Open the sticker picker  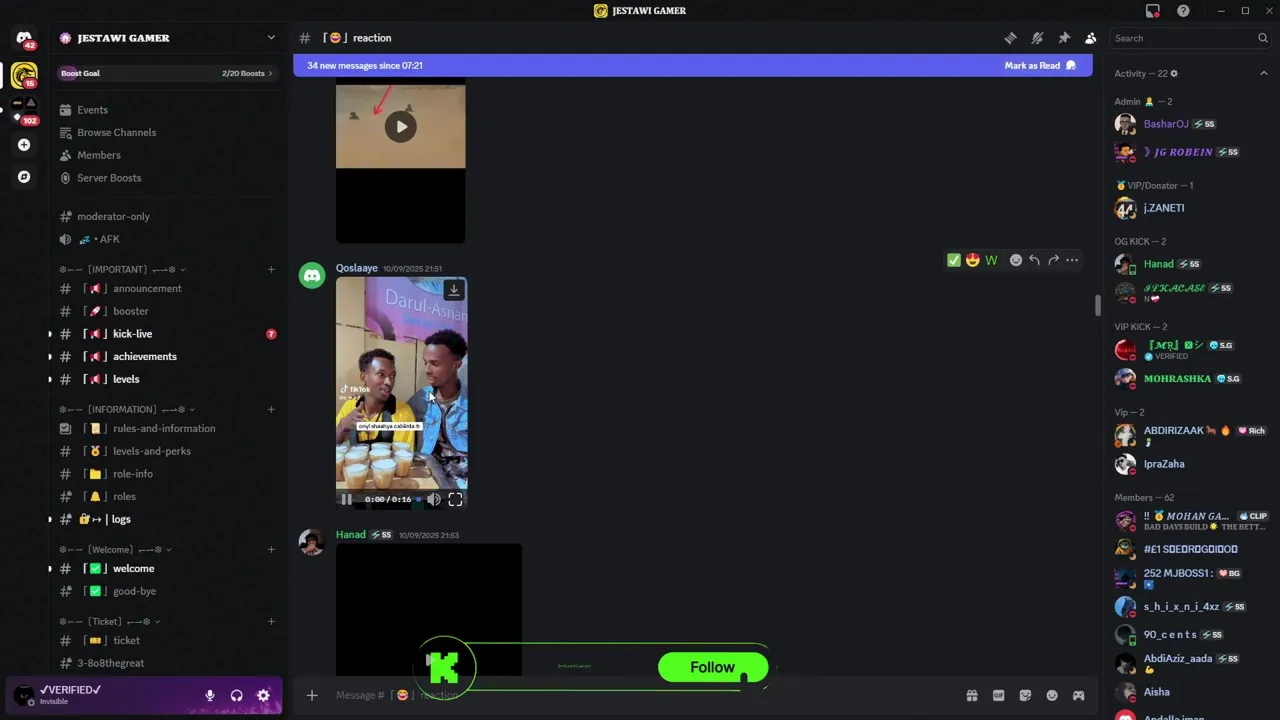point(1025,695)
